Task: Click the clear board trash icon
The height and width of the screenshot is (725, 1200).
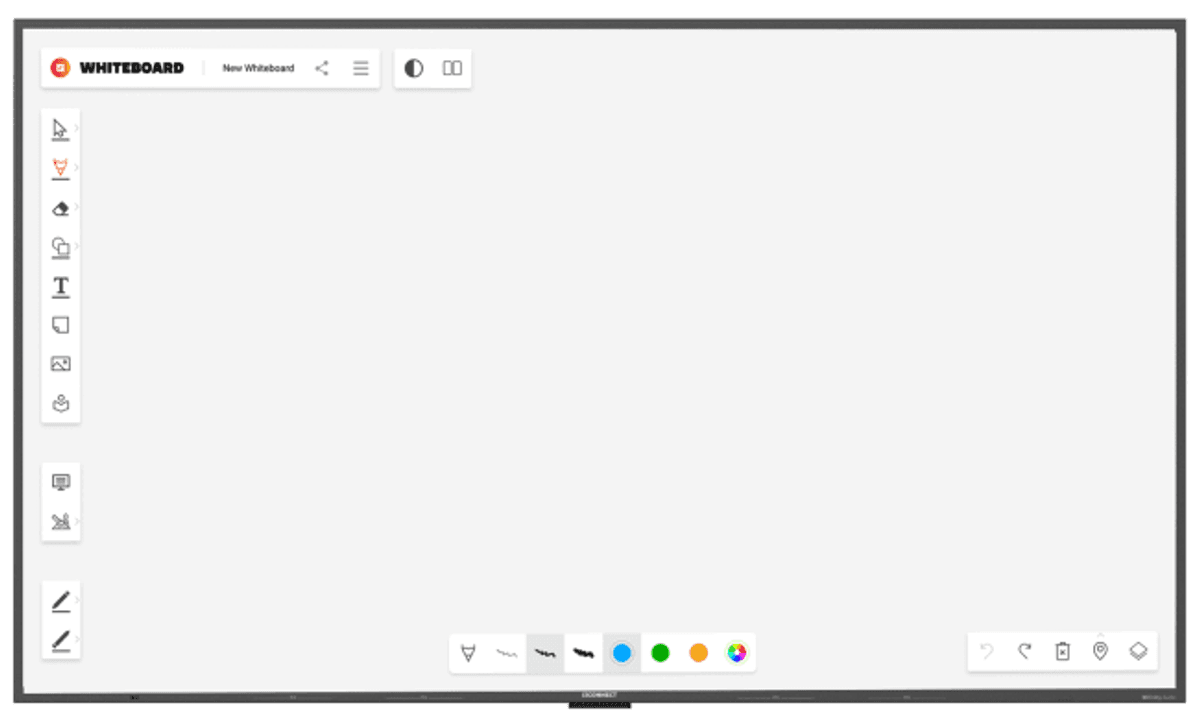Action: coord(1062,652)
